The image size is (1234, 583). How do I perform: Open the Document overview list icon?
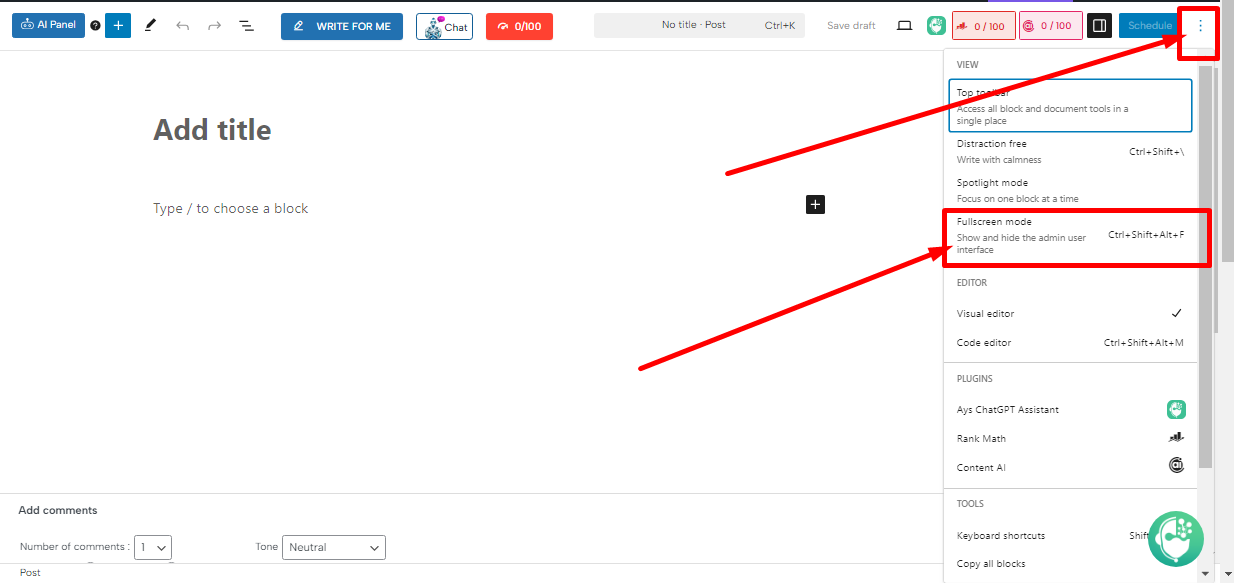(246, 25)
